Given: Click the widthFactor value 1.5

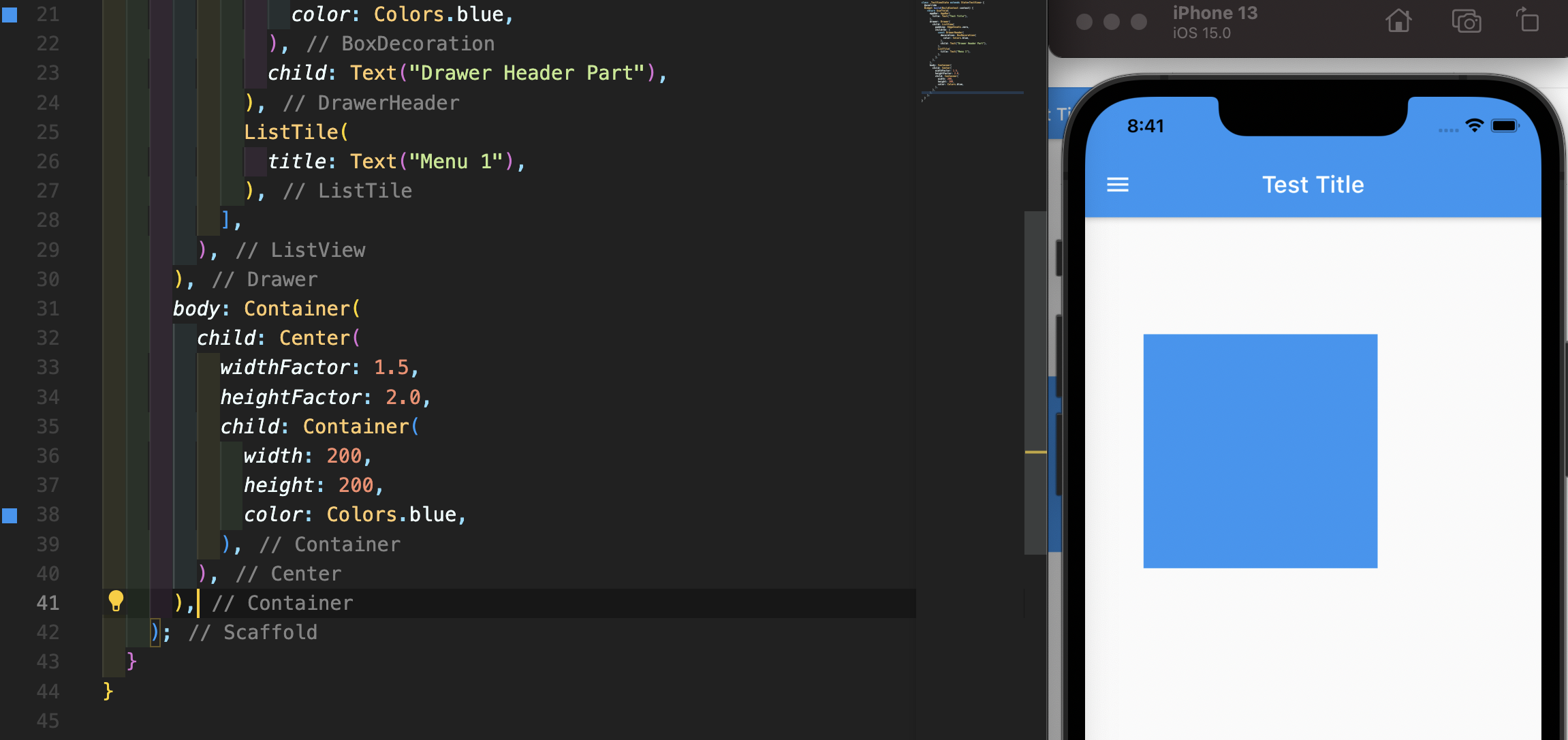Looking at the screenshot, I should (x=391, y=367).
